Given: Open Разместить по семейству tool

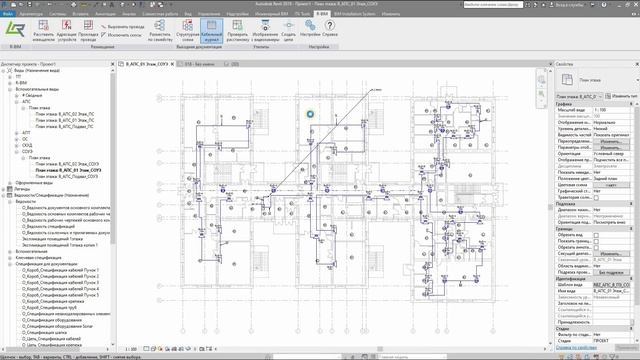Looking at the screenshot, I should click(x=160, y=31).
